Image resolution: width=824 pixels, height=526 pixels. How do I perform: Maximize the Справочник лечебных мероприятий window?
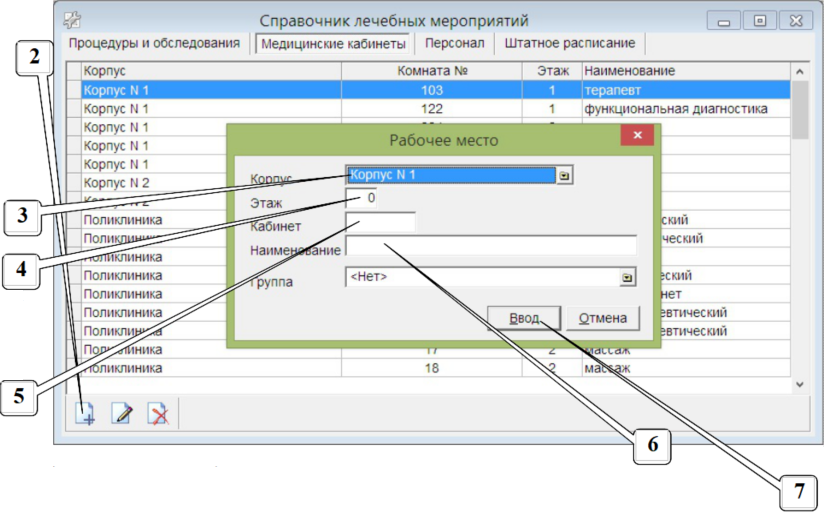760,20
